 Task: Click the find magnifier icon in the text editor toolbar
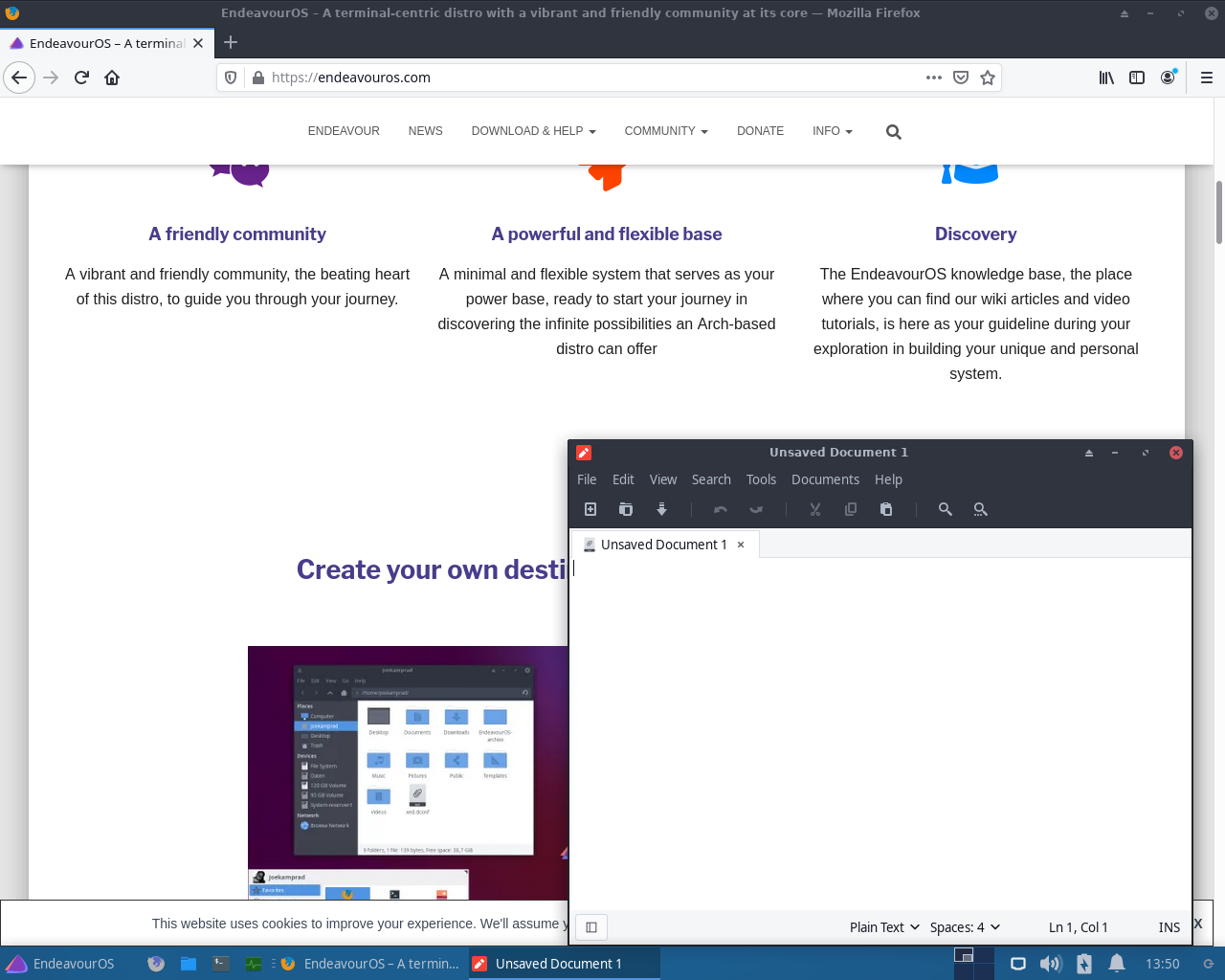[x=946, y=509]
